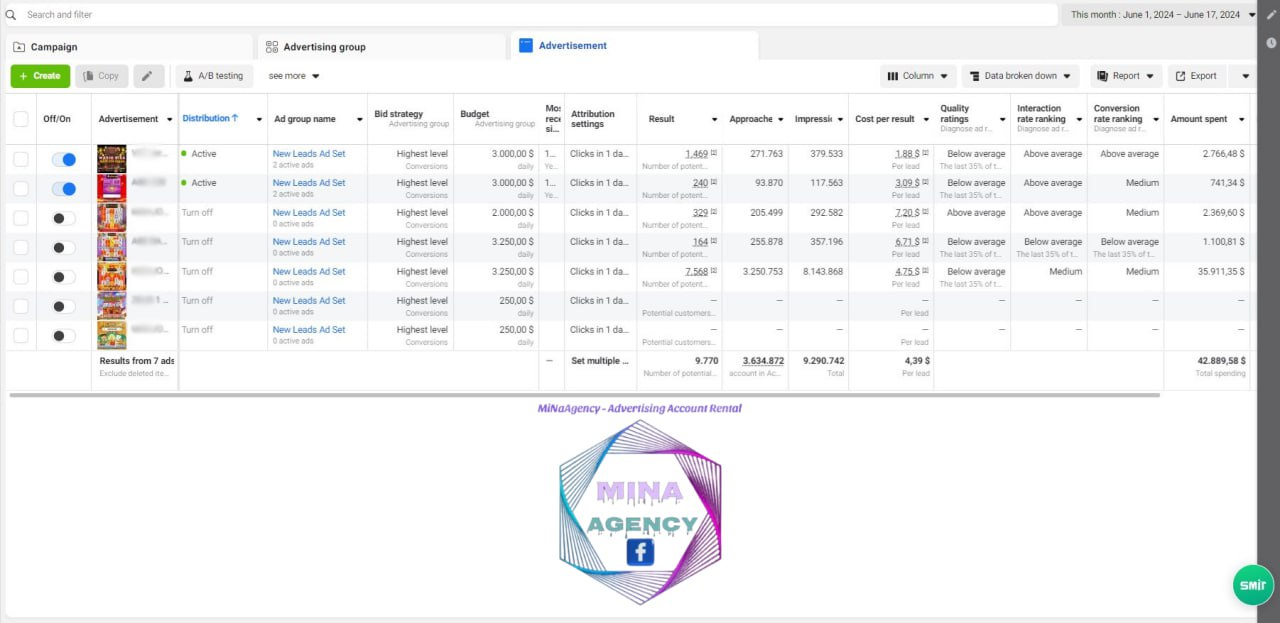Open New Leads Ad Set link, 329 row
Image resolution: width=1280 pixels, height=623 pixels.
[x=309, y=212]
